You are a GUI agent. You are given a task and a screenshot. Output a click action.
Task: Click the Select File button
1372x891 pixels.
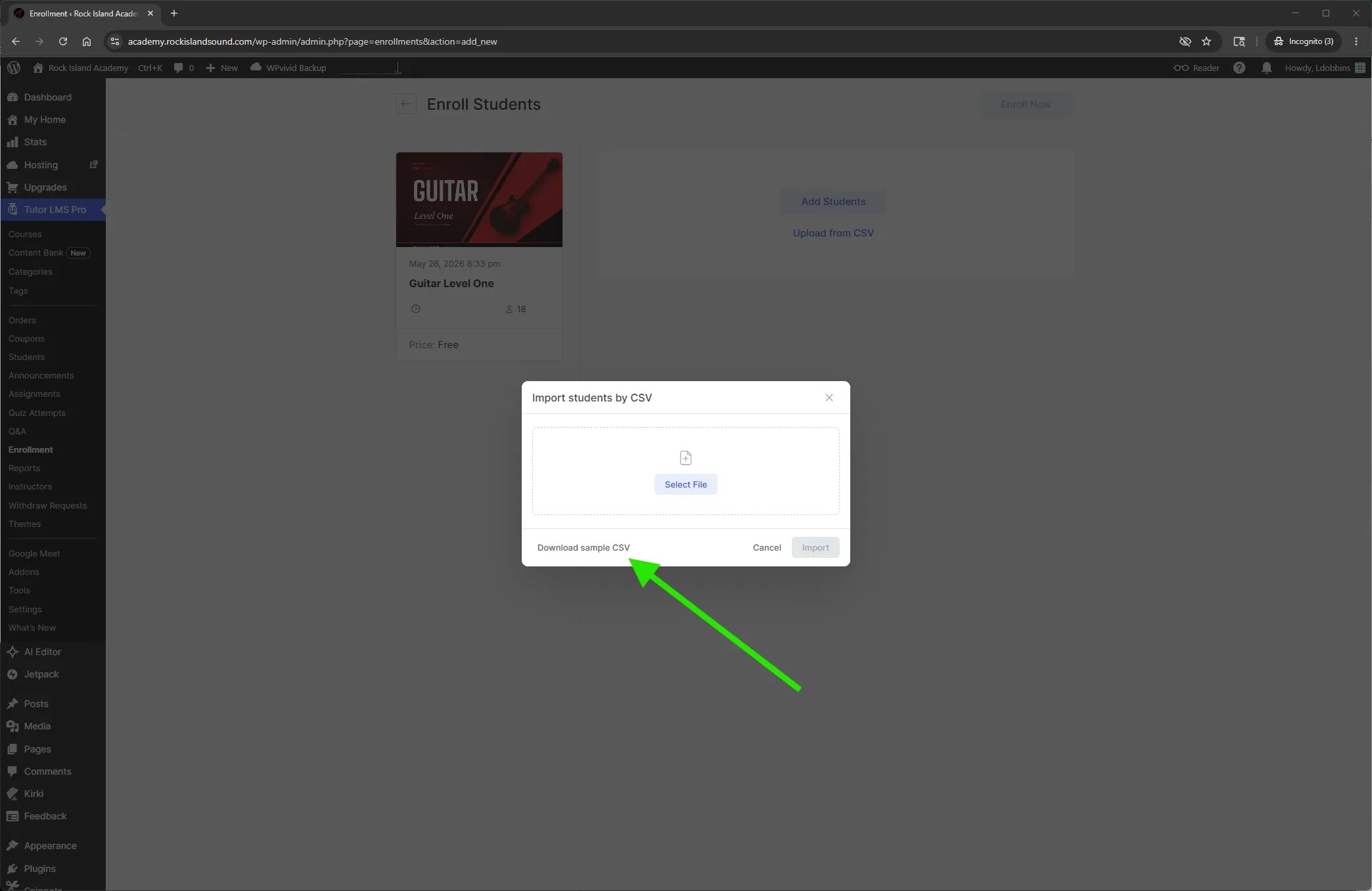[685, 484]
